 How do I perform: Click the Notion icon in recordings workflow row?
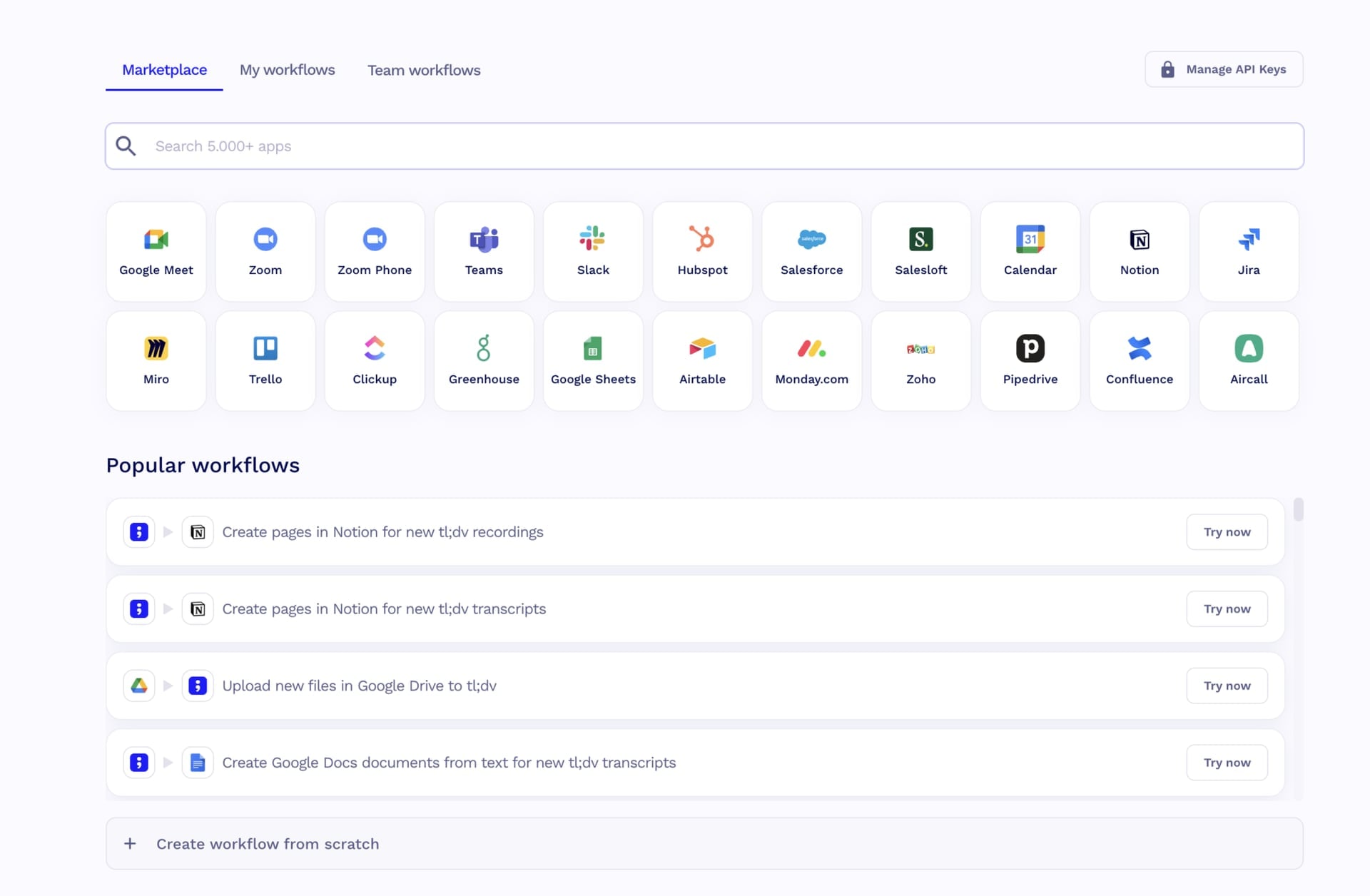click(198, 532)
